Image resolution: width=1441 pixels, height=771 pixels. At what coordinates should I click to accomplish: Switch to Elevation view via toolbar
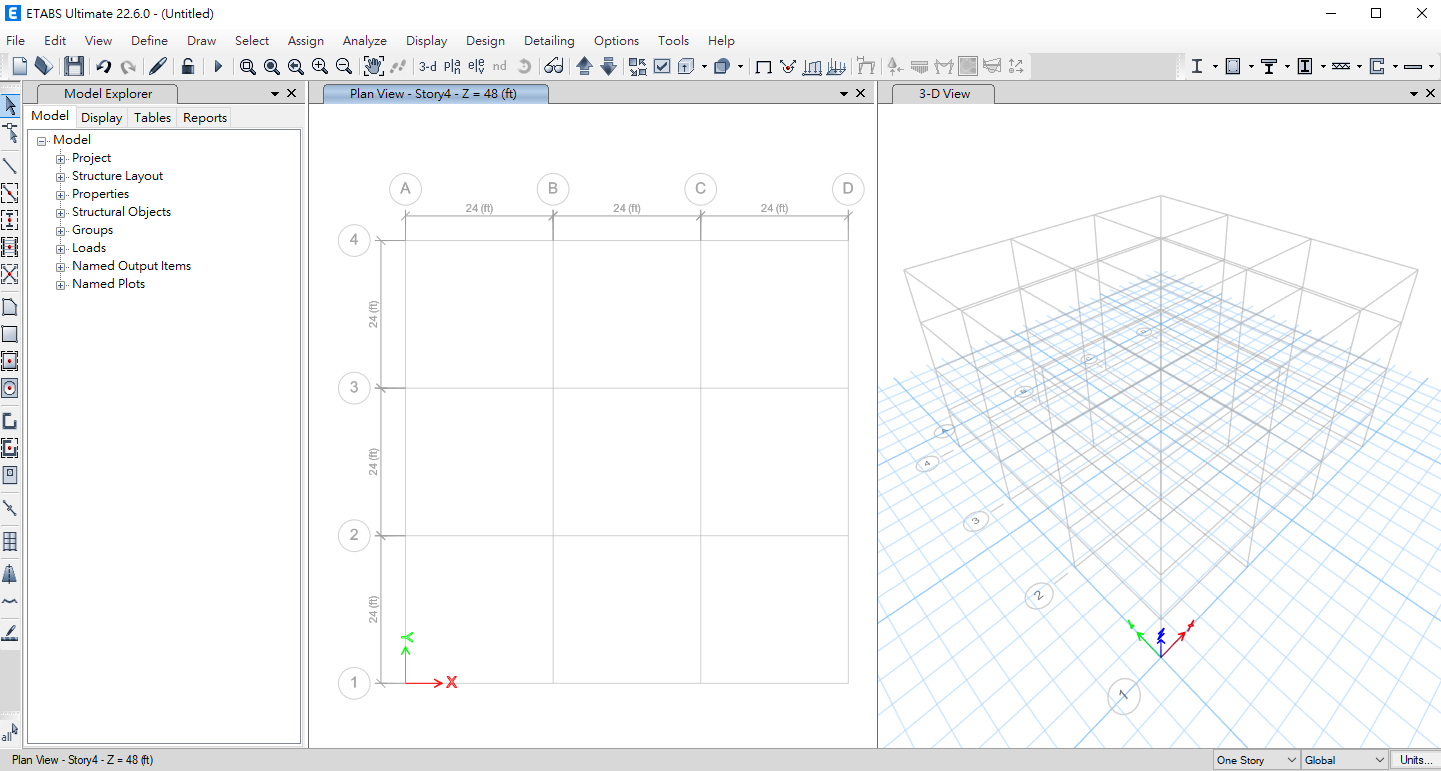pyautogui.click(x=476, y=66)
